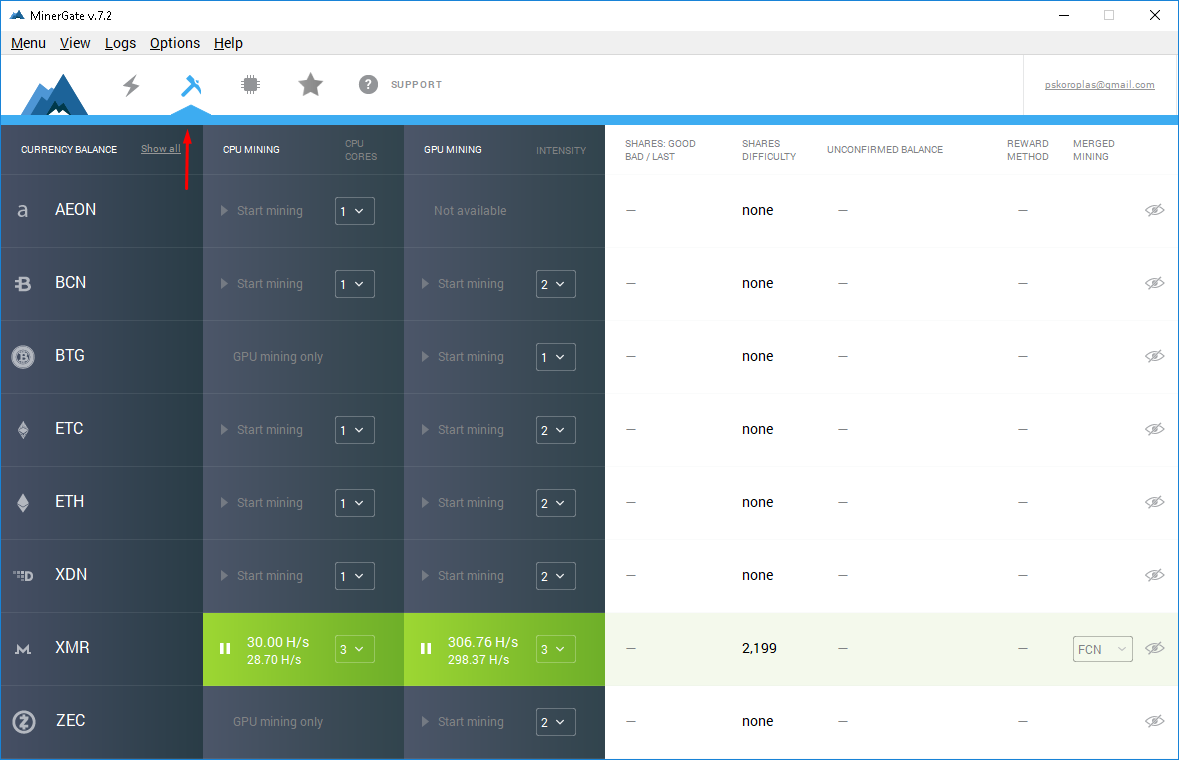Pause XMR GPU mining
This screenshot has width=1179, height=760.
(x=426, y=649)
